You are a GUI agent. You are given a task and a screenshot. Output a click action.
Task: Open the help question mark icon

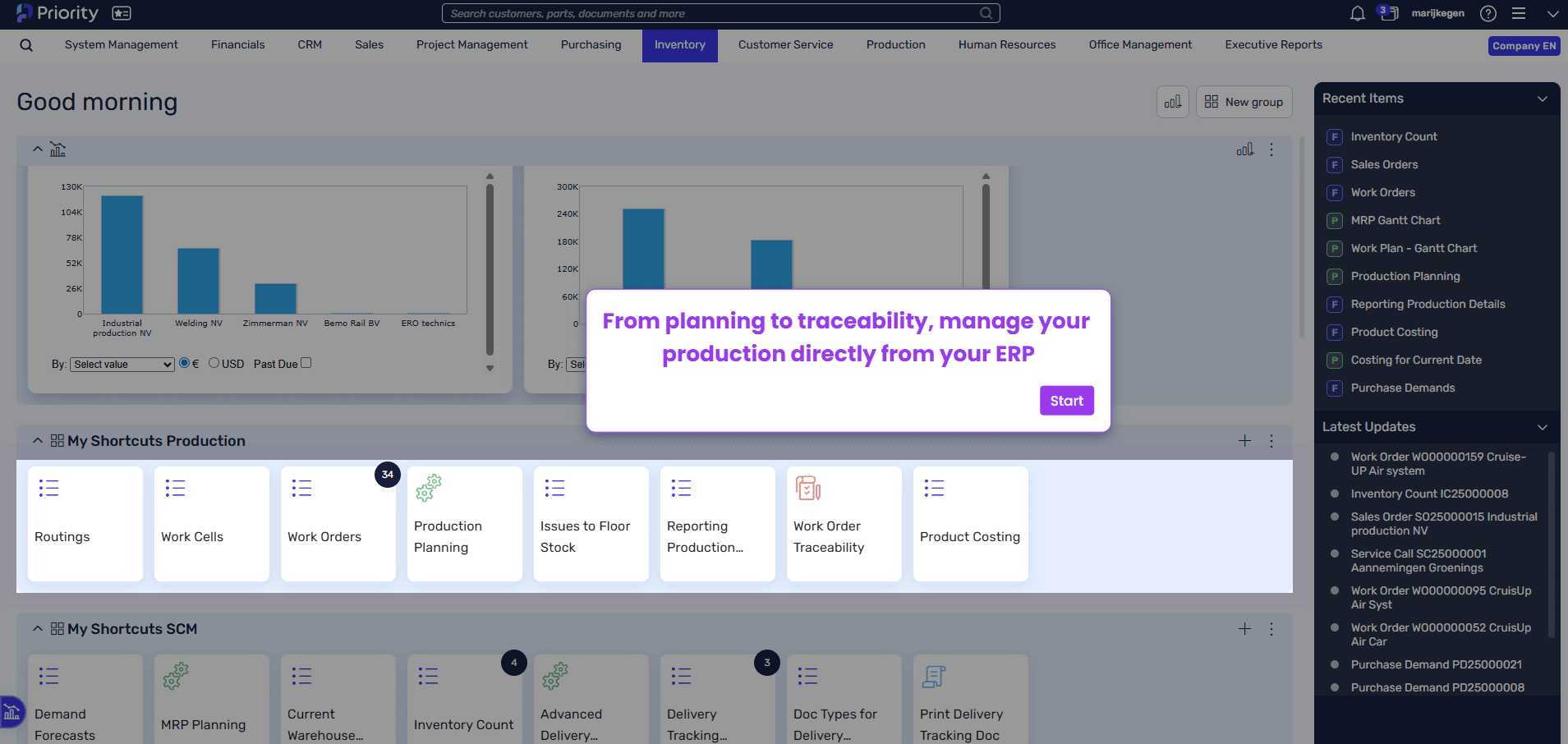[x=1488, y=13]
